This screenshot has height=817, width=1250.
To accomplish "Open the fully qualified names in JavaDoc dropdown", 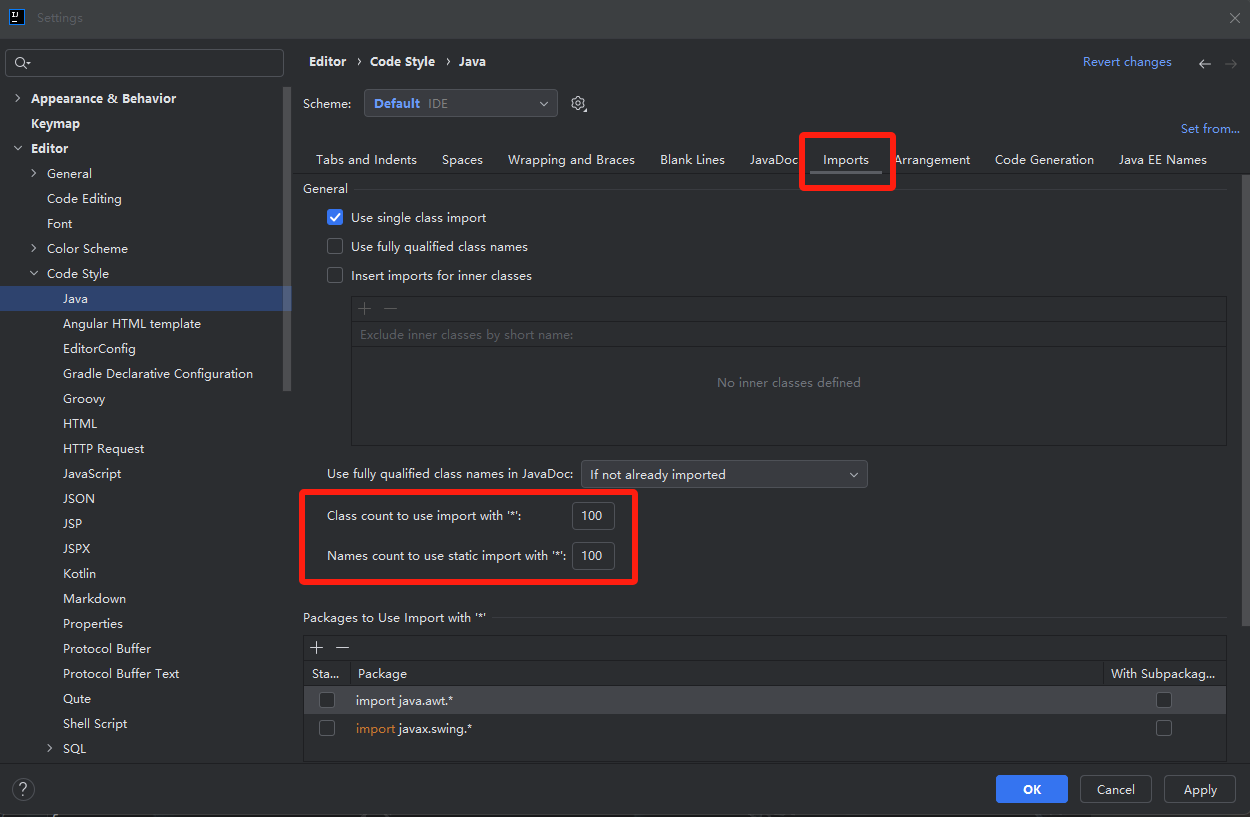I will tap(724, 474).
